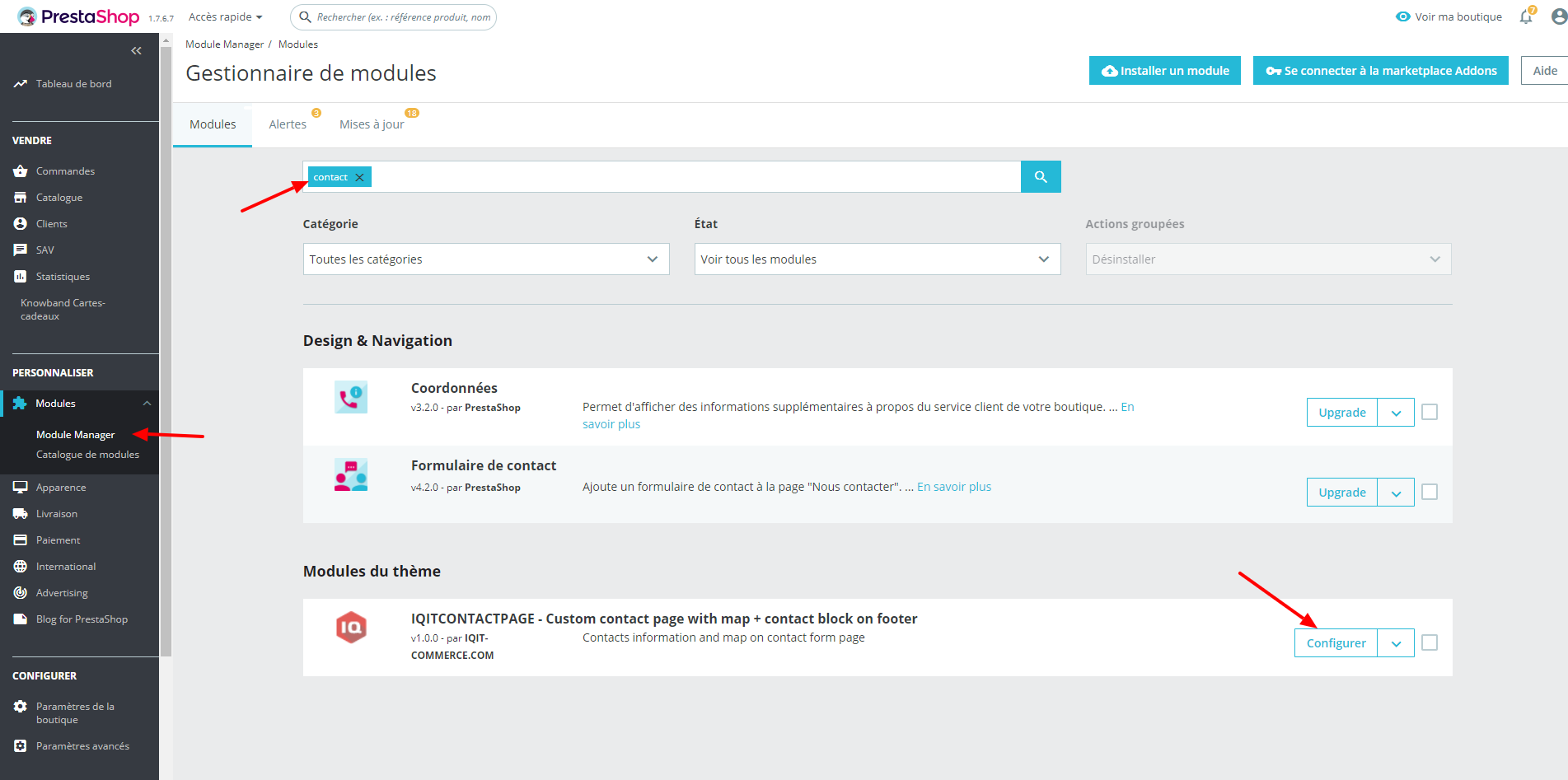1568x780 pixels.
Task: Click the top product search field
Action: [x=394, y=16]
